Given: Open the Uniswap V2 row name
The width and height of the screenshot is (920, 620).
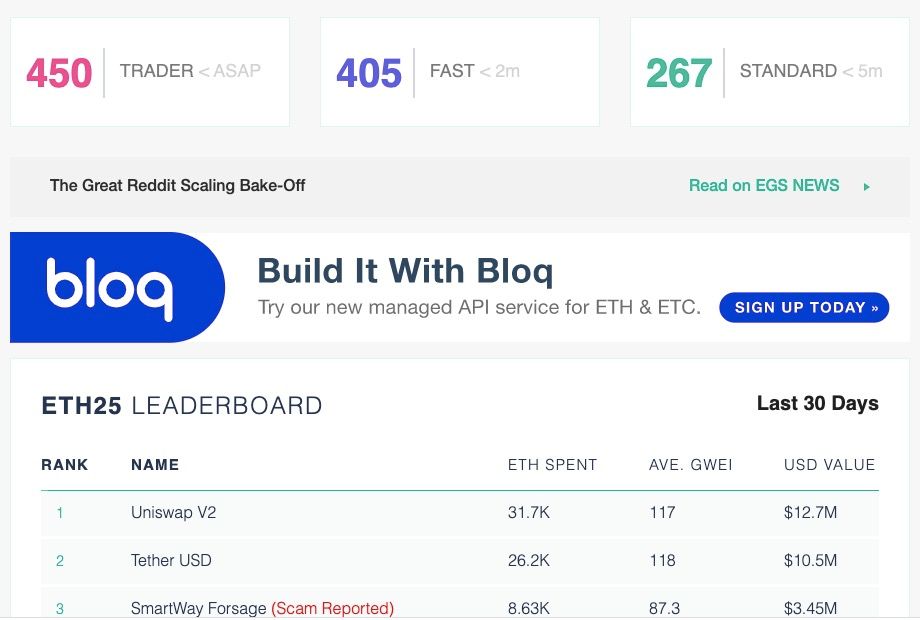Looking at the screenshot, I should pyautogui.click(x=174, y=512).
